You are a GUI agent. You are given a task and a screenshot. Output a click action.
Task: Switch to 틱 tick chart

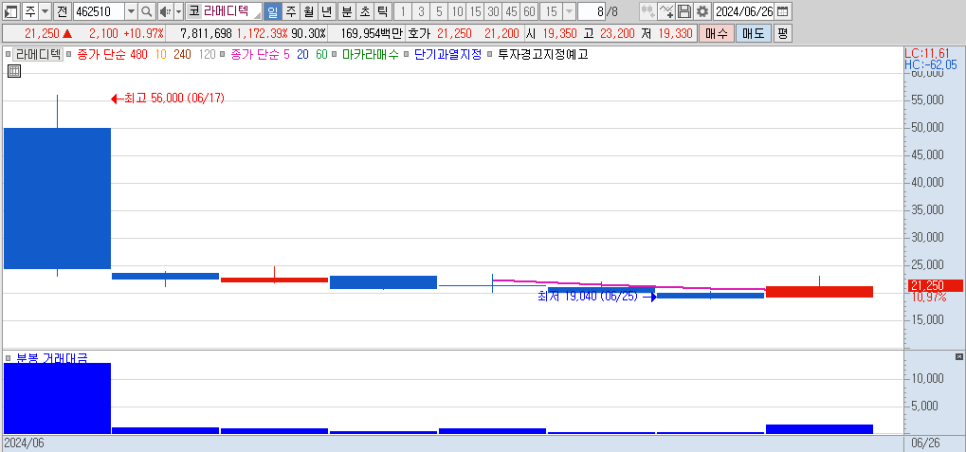pos(383,12)
